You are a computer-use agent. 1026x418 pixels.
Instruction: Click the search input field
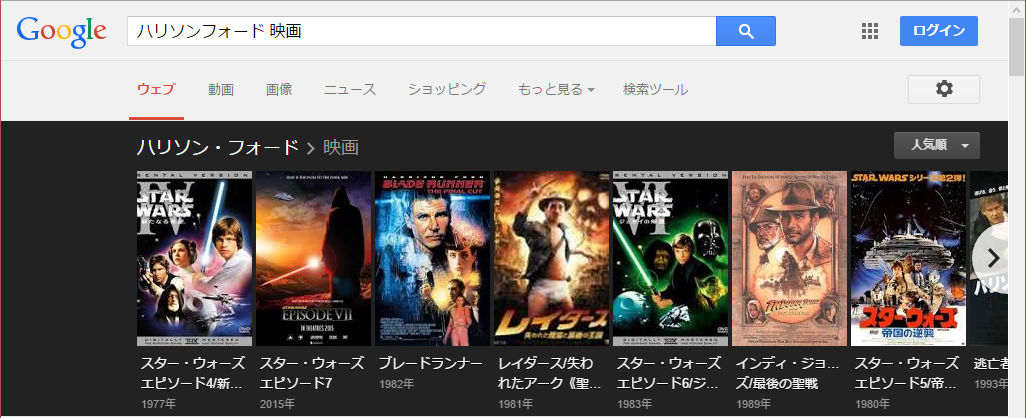420,31
